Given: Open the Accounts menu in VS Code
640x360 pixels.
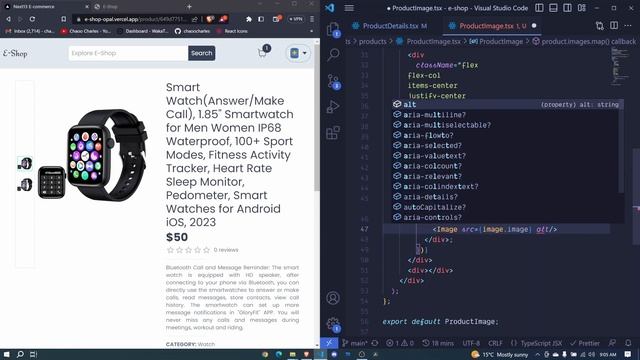Looking at the screenshot, I should point(333,298).
